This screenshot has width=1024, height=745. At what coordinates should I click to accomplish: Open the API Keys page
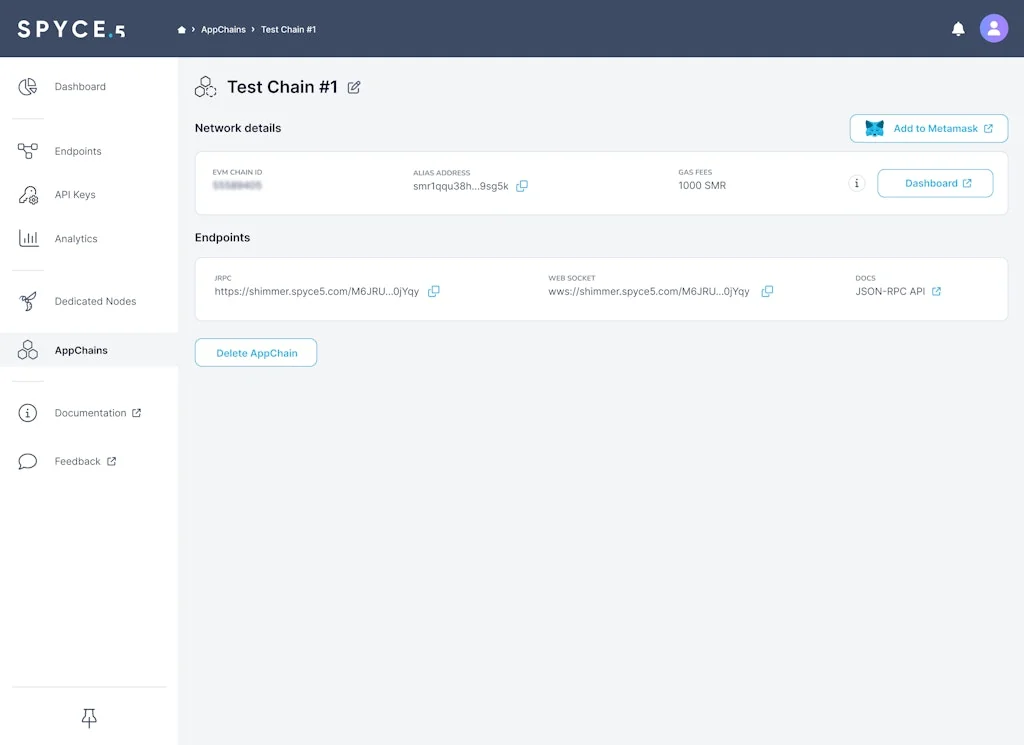point(73,195)
